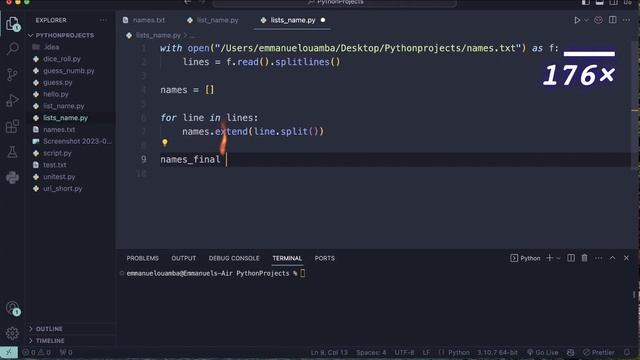Screen dimensions: 640x360
Task: Expand run options dropdown beside play button
Action: coord(586,20)
